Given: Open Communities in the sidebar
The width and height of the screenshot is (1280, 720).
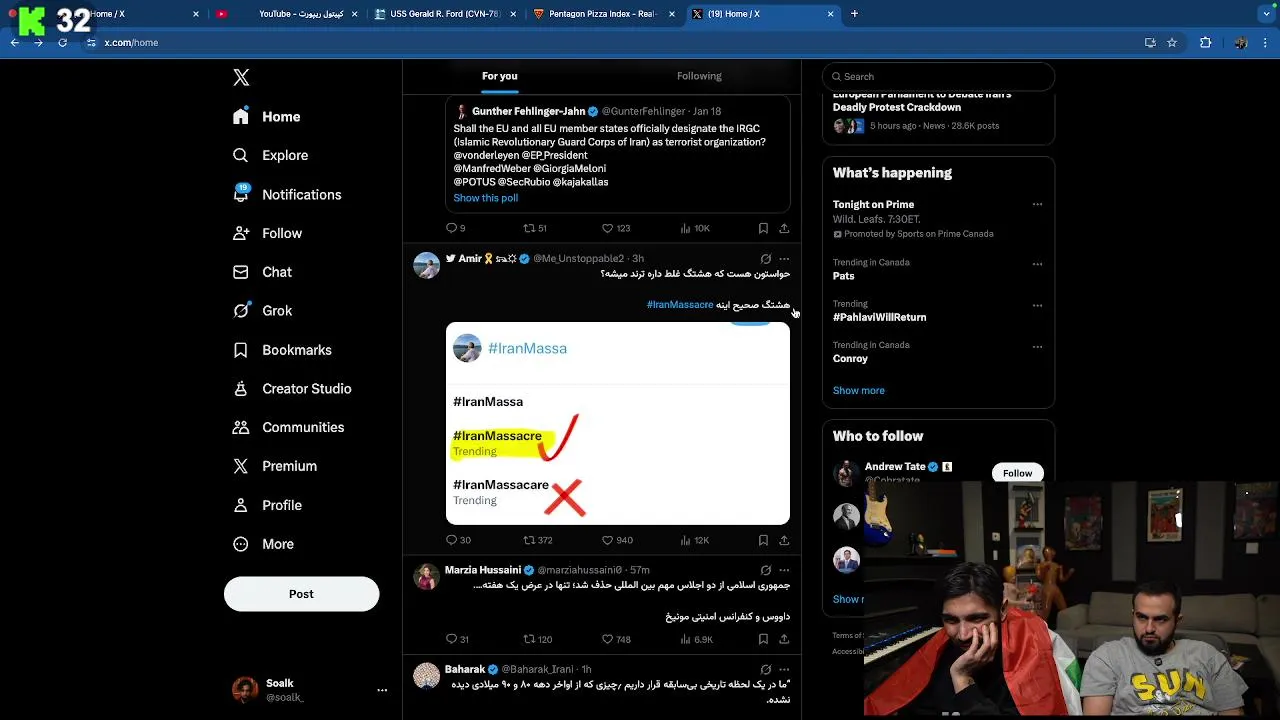Looking at the screenshot, I should click(288, 427).
